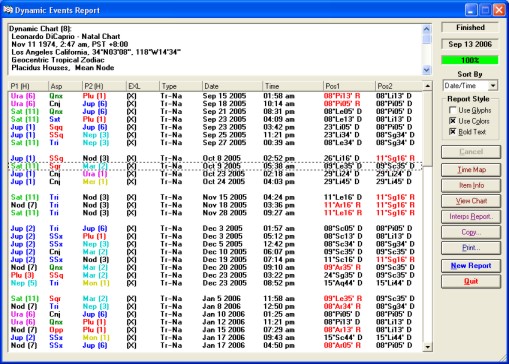Image resolution: width=509 pixels, height=364 pixels.
Task: Select the Dec 20 2005 Nod Qnx Mar row
Action: pyautogui.click(x=215, y=267)
